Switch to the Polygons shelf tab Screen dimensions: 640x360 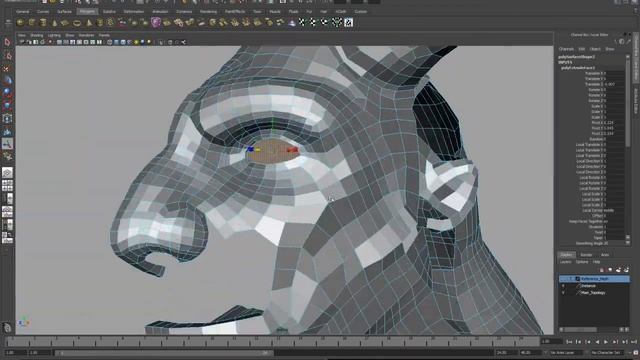click(87, 11)
